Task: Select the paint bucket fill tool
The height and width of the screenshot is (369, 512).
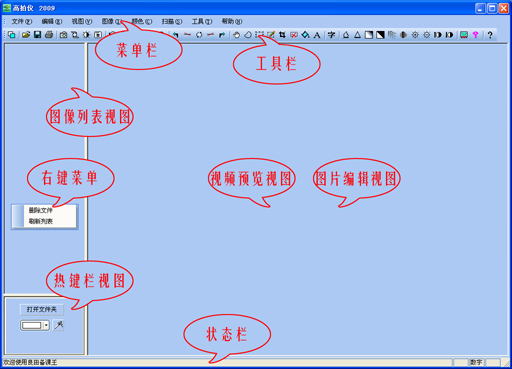Action: [x=305, y=35]
